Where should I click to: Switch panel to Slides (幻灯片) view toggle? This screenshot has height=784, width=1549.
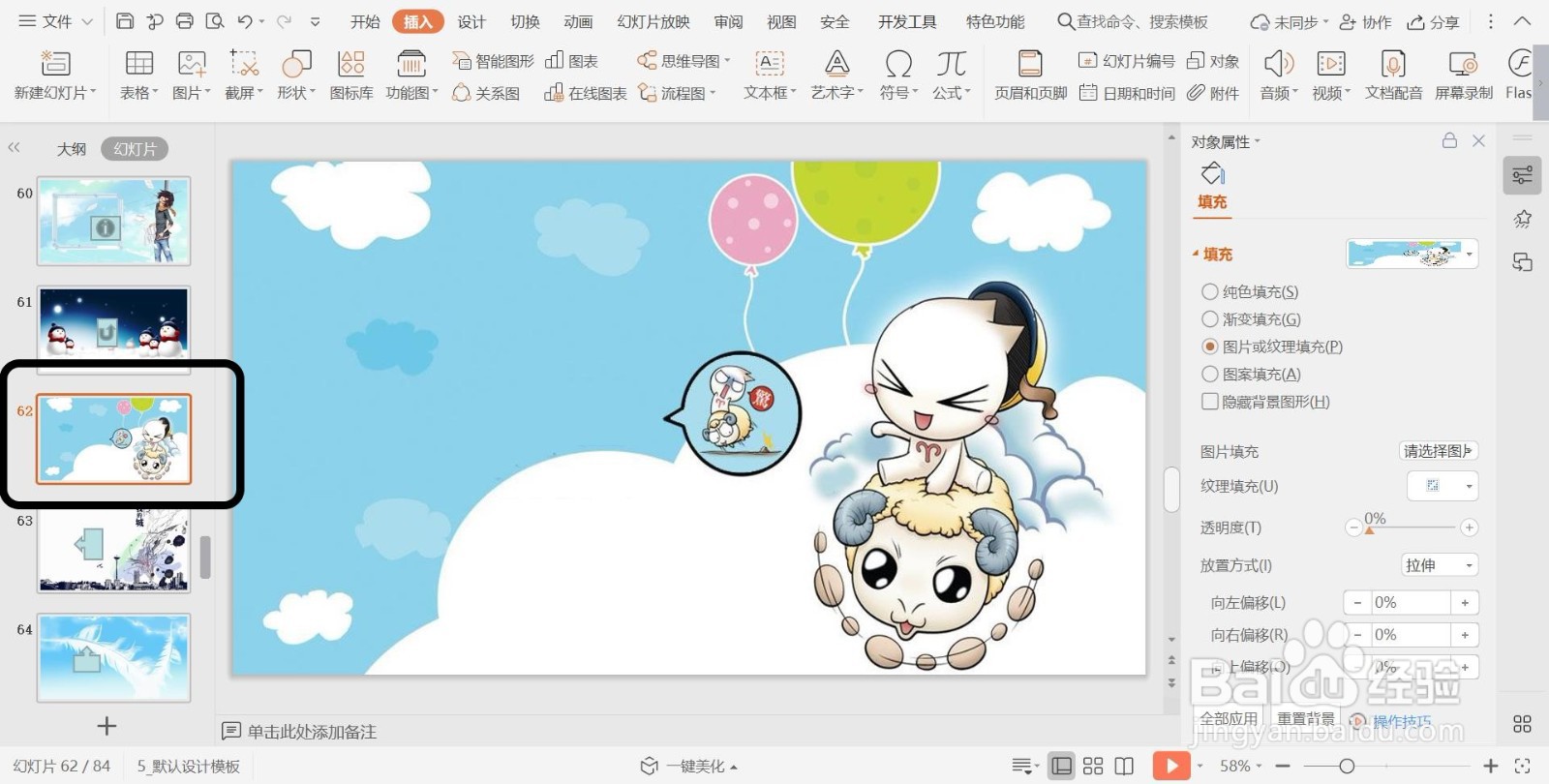point(135,149)
